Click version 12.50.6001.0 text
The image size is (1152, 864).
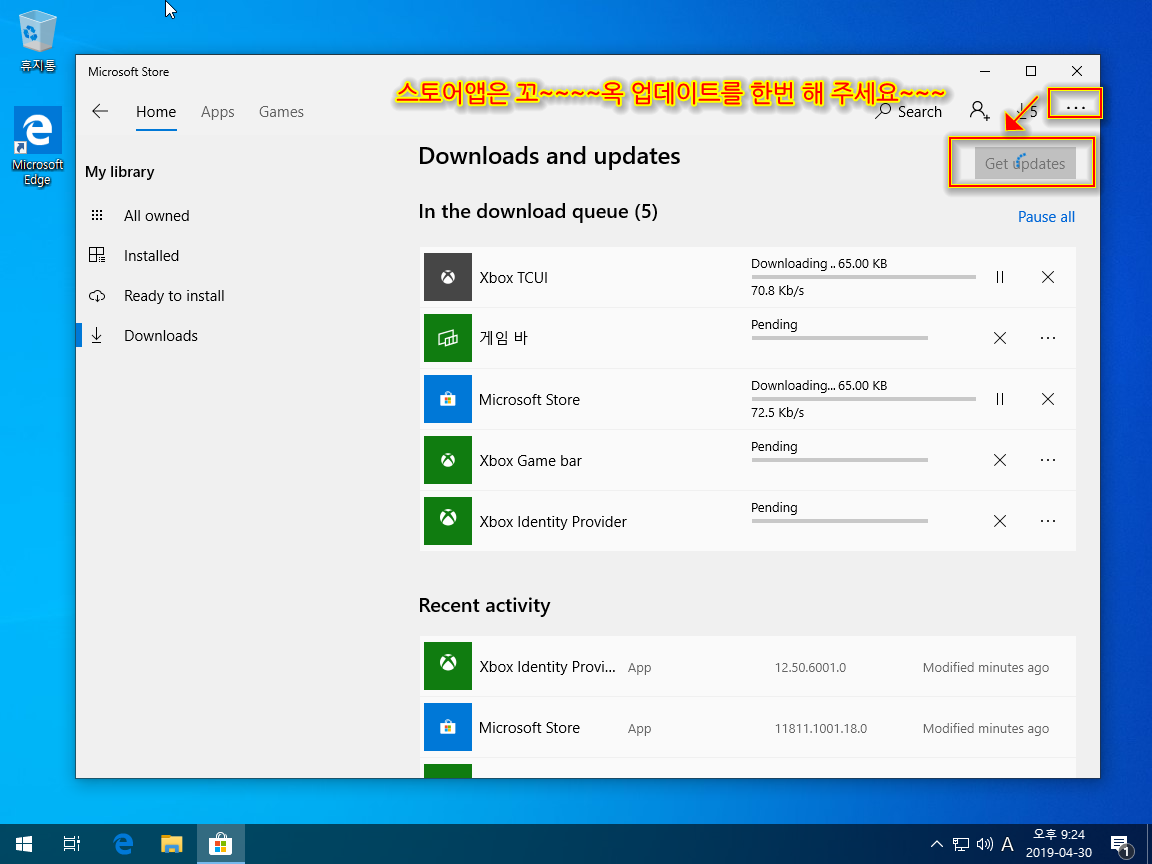click(x=810, y=668)
